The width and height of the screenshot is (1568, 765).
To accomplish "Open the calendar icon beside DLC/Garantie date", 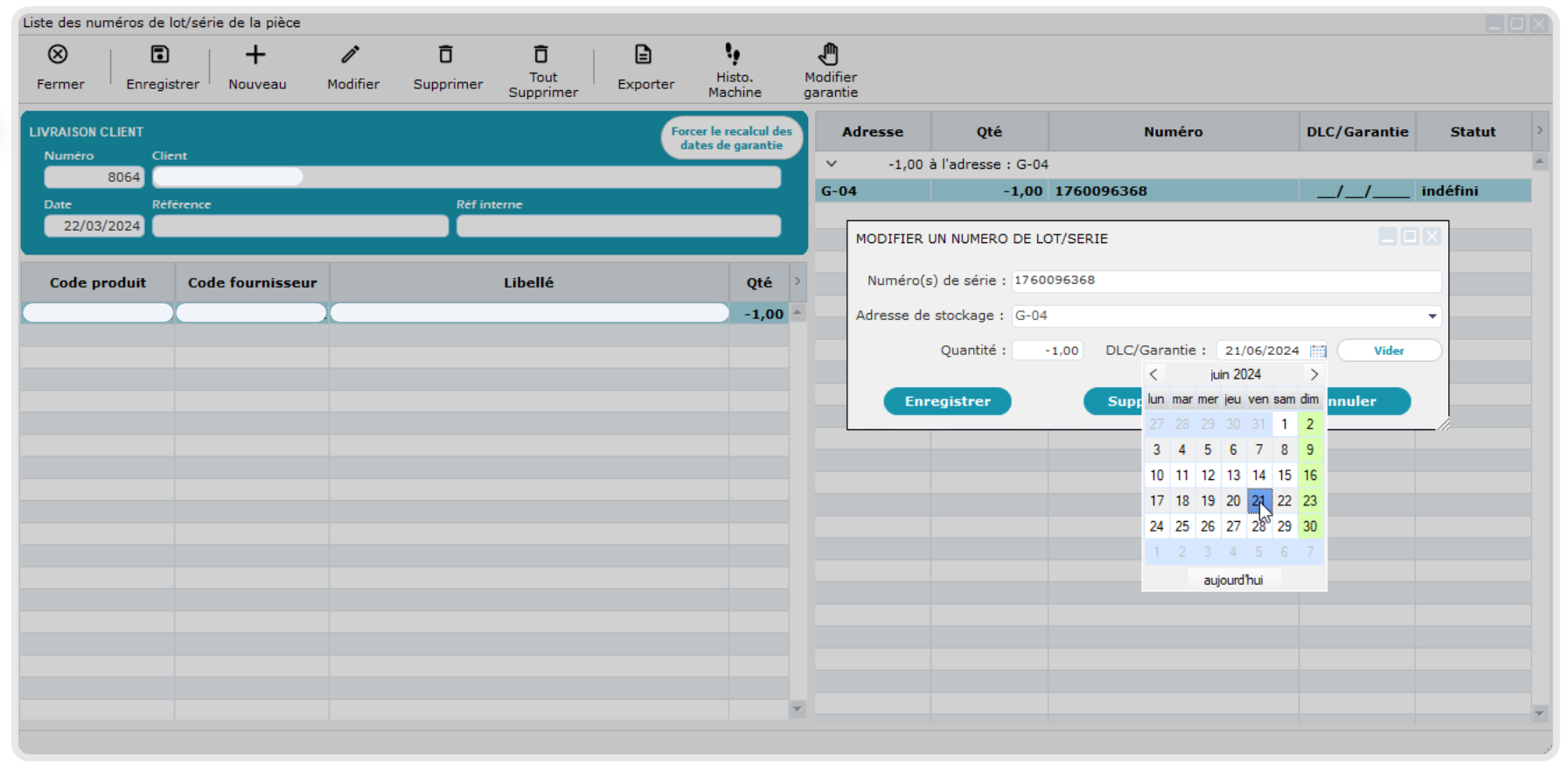I will [x=1318, y=351].
